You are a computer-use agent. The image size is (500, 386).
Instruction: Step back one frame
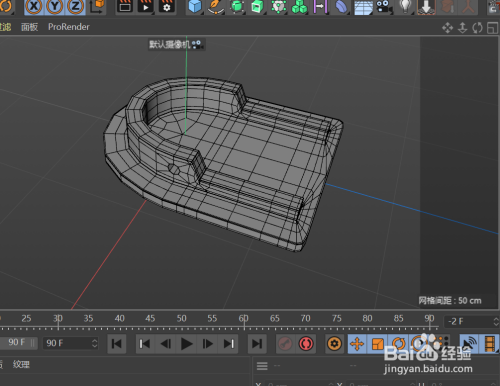pyautogui.click(x=166, y=344)
